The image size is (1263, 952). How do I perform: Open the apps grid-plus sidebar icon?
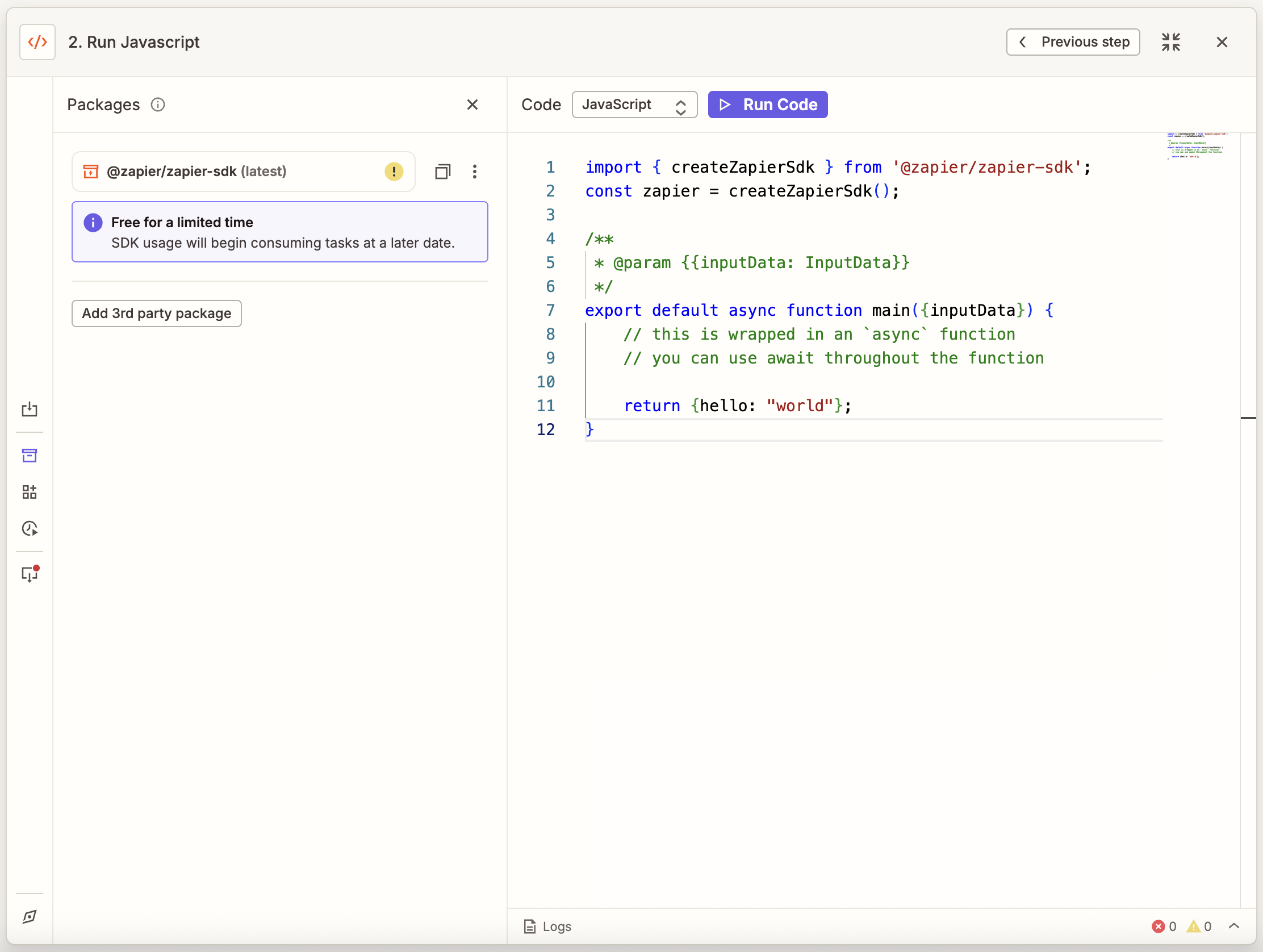click(30, 492)
